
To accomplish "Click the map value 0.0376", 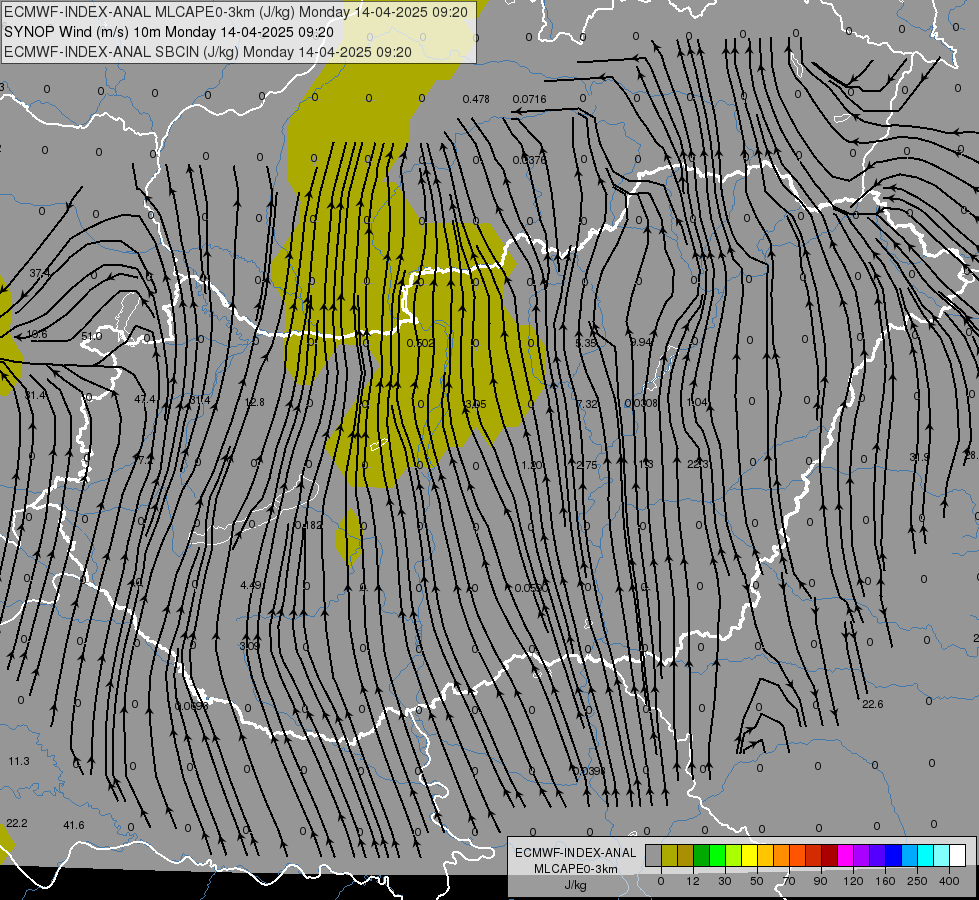I will (x=529, y=161).
